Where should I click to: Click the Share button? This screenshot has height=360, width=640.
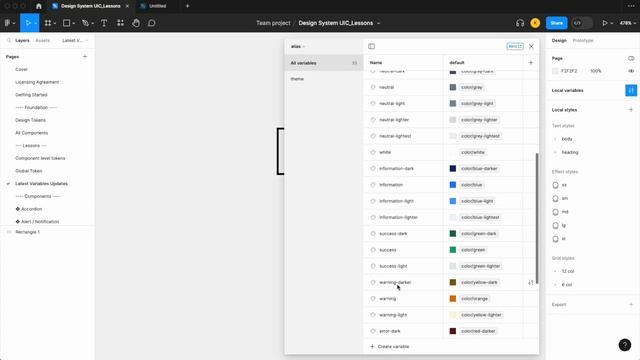(556, 23)
